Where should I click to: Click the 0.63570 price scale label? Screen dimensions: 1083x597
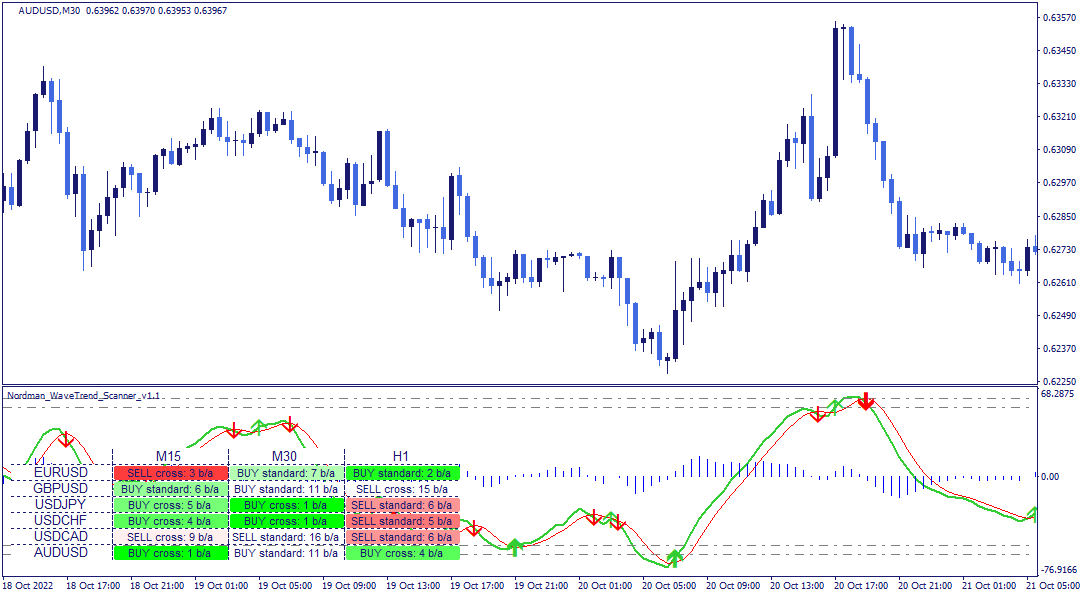click(1058, 17)
